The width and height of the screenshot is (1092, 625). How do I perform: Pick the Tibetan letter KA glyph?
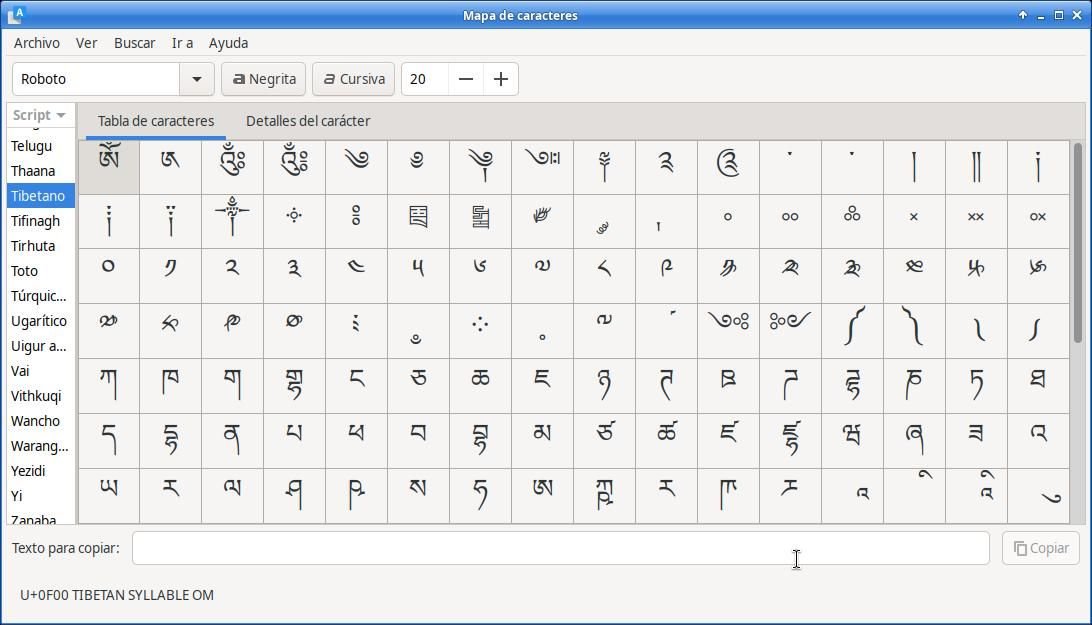(x=109, y=385)
